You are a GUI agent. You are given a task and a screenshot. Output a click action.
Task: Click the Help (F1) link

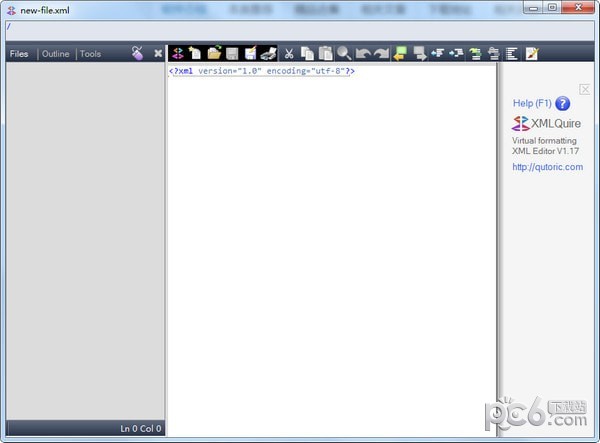[531, 103]
